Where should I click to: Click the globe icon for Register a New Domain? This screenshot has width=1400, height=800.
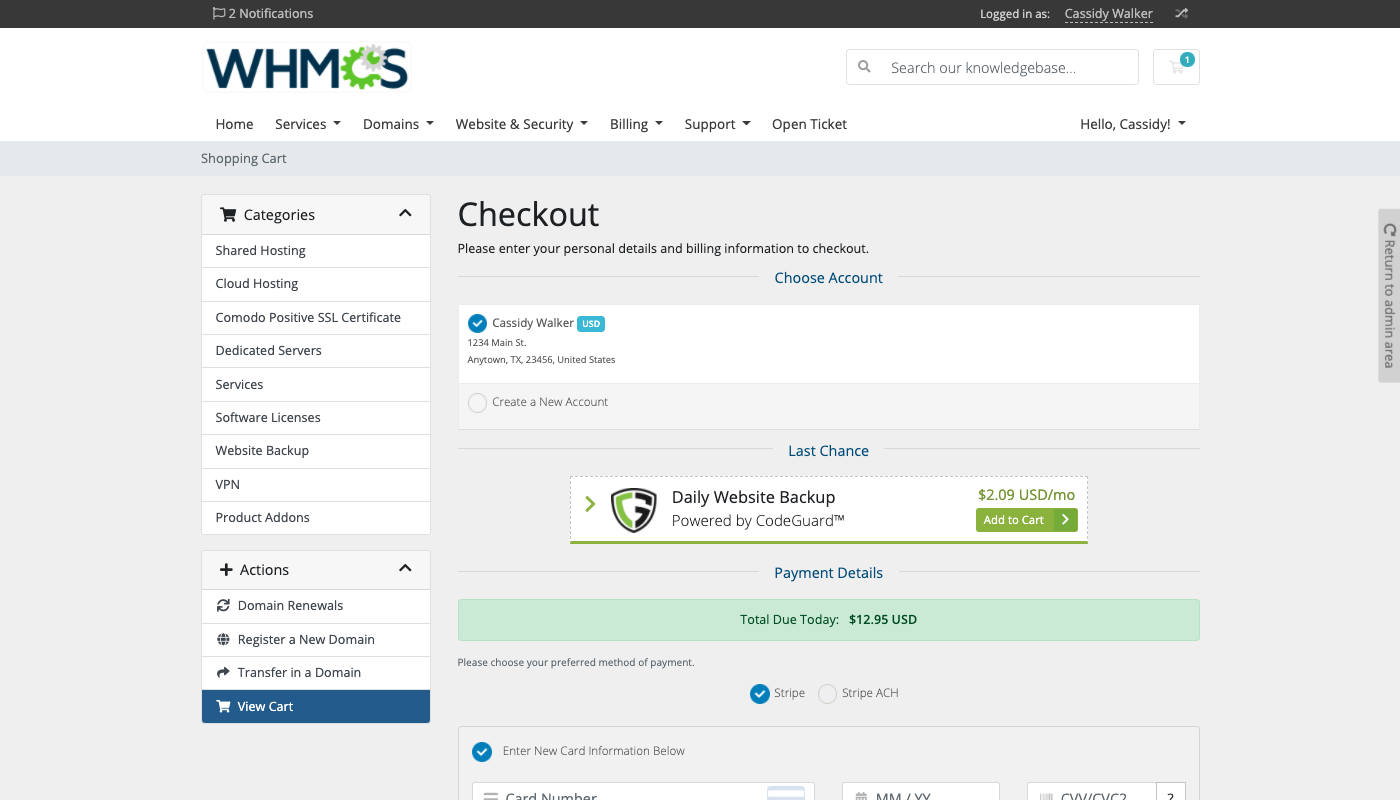[223, 640]
